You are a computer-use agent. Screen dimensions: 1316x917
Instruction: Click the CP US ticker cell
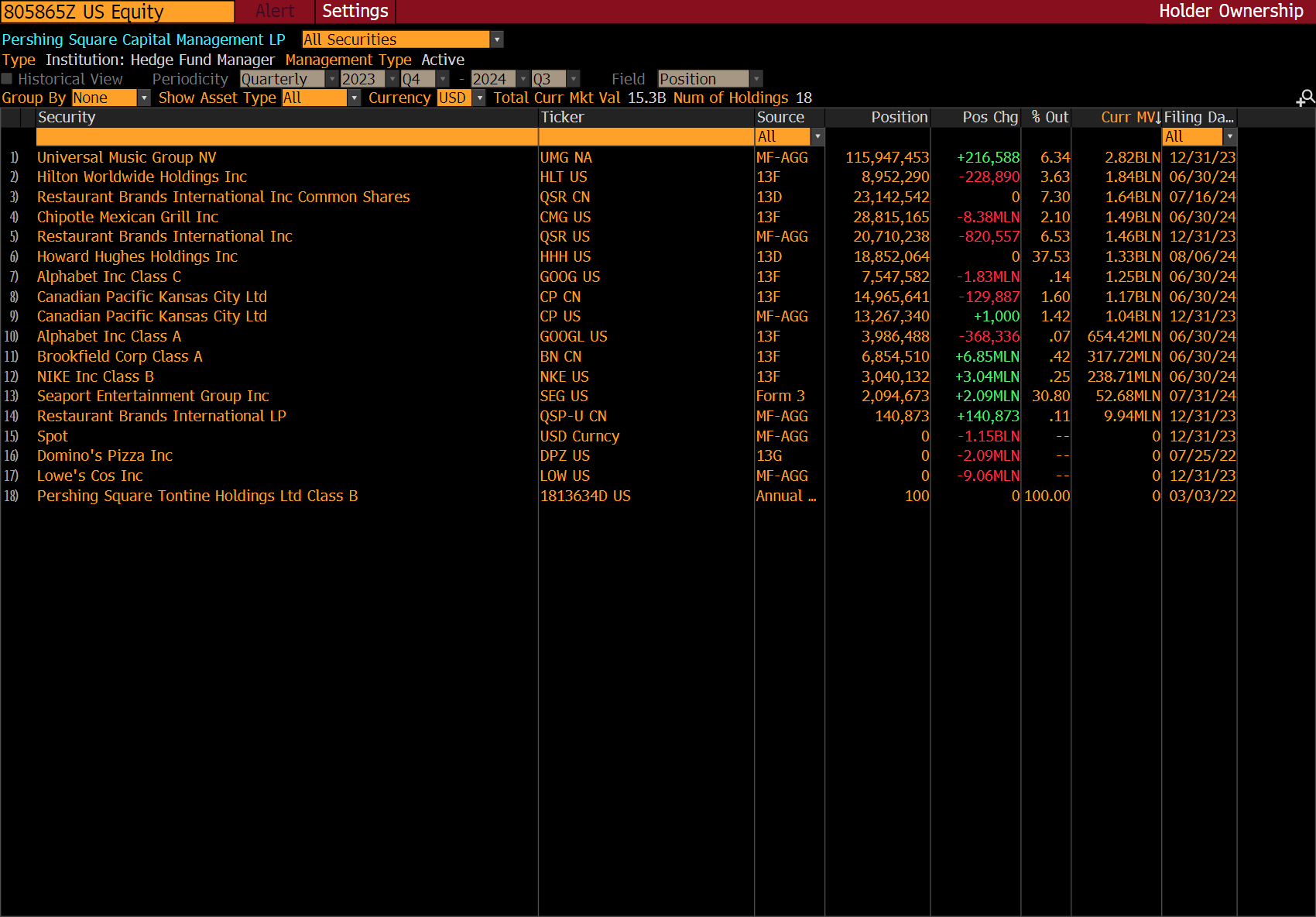point(560,316)
